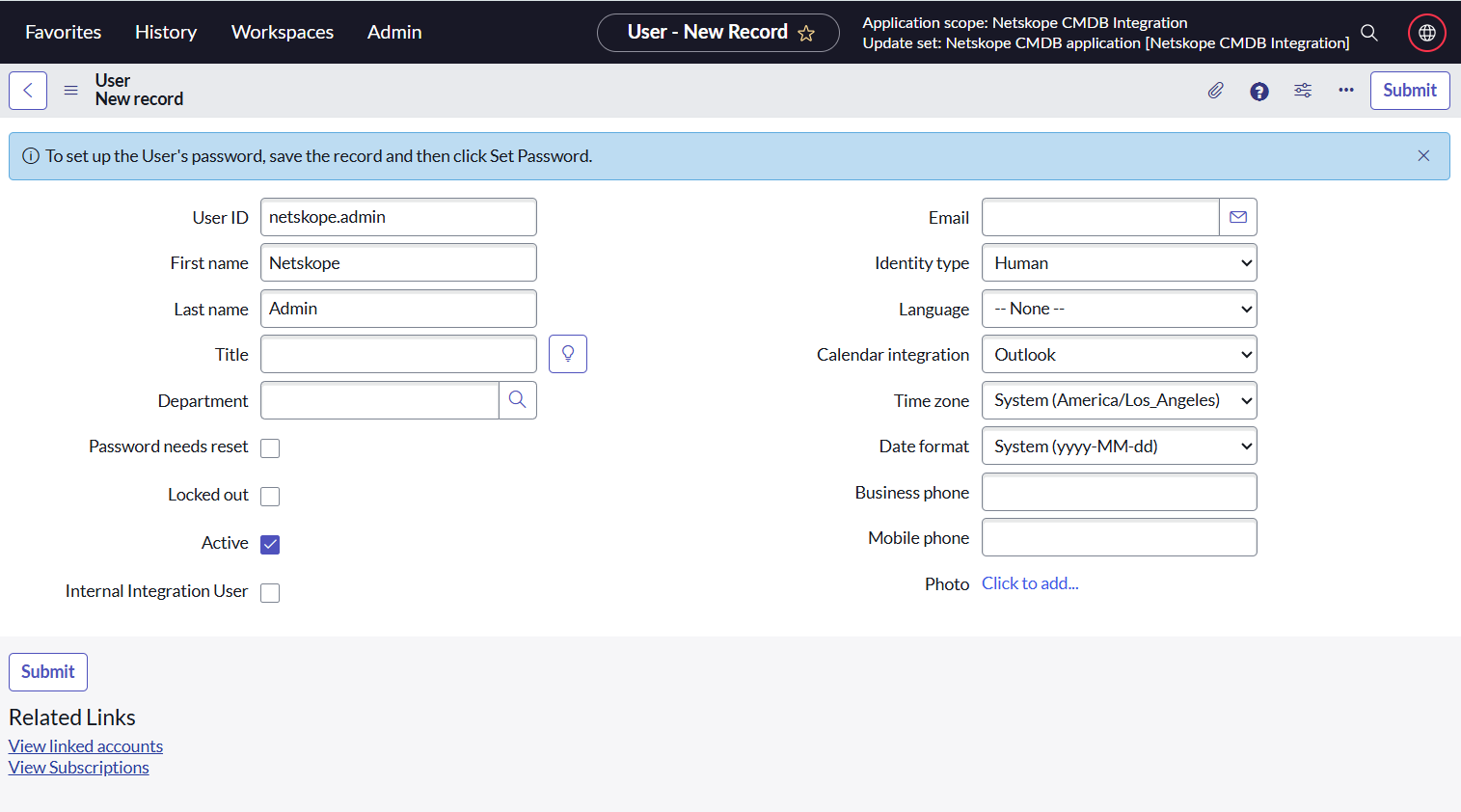Click the Update set text in header

(x=1106, y=42)
